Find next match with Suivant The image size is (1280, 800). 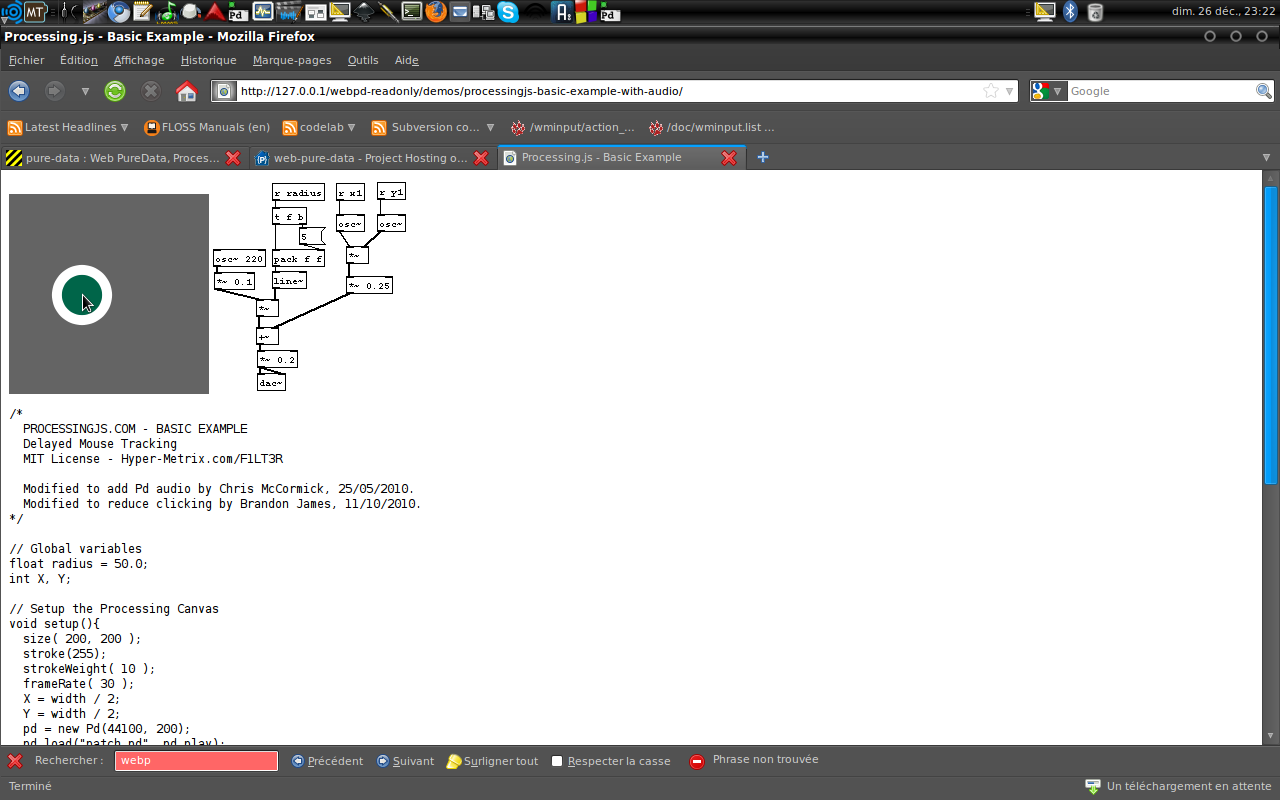[405, 761]
